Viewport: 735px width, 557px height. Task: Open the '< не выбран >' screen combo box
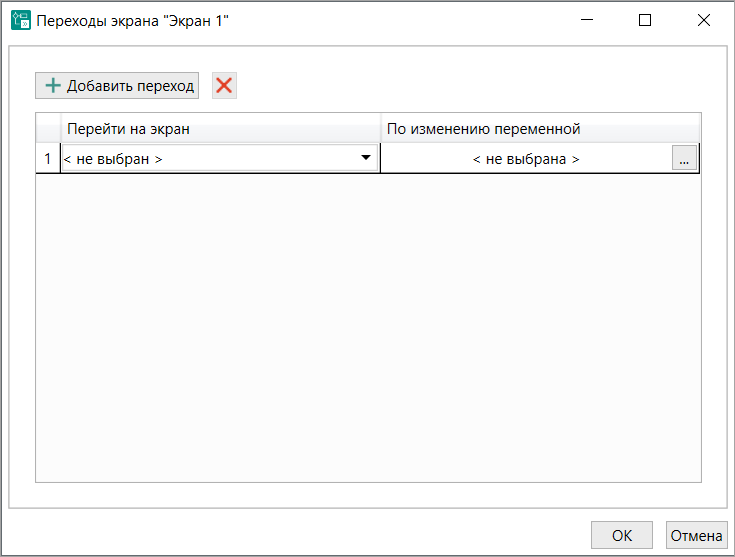pyautogui.click(x=210, y=159)
